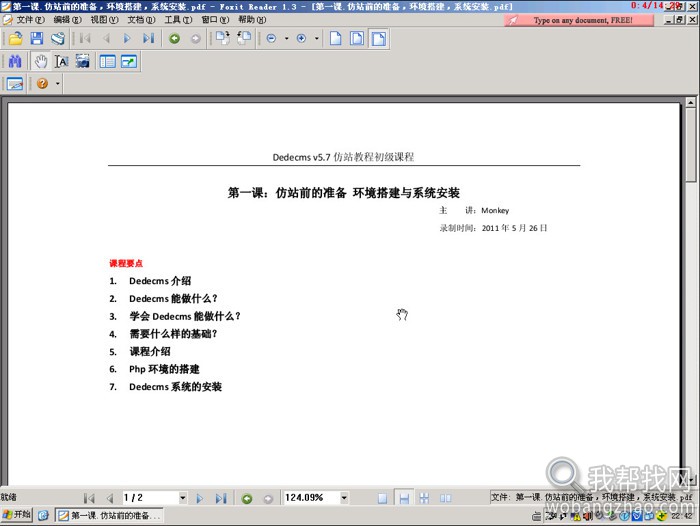Screen dimensions: 700x526
Task: Click 'Php 环境的搭建' list item text
Action: pyautogui.click(x=164, y=369)
